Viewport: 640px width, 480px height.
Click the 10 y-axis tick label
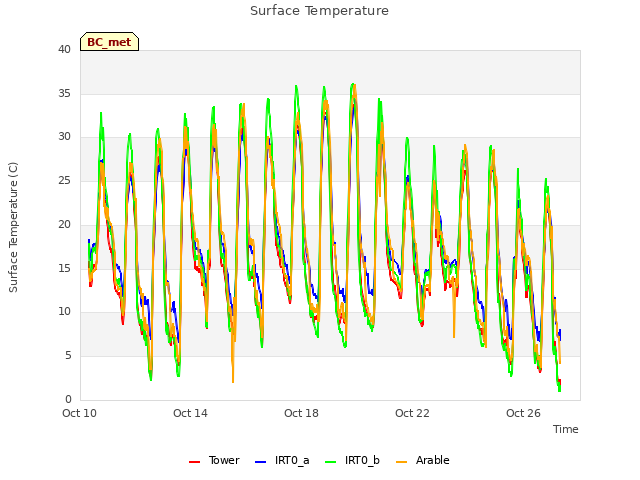pos(64,312)
